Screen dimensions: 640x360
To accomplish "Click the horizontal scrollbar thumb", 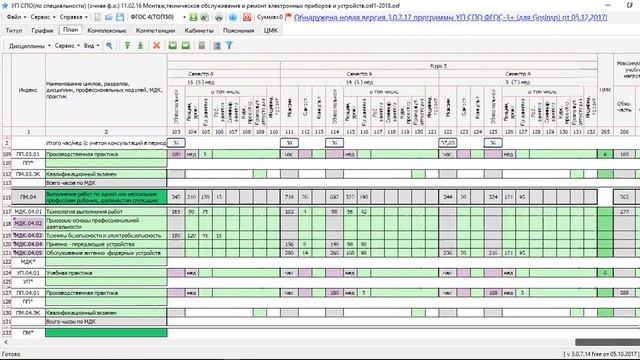I will 607,342.
